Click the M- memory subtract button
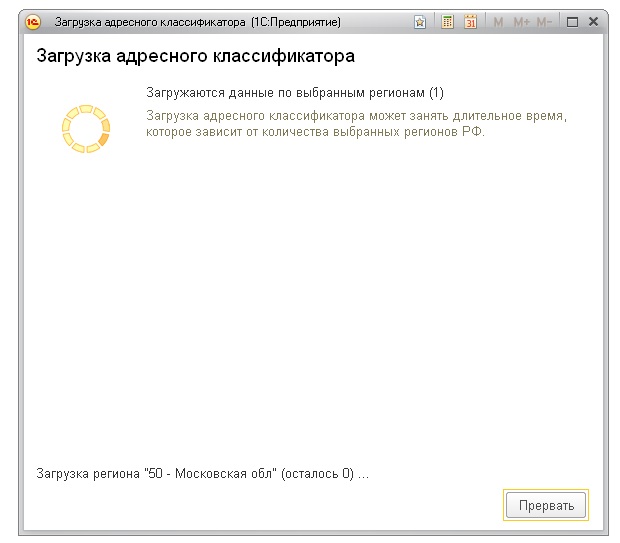620x543 pixels. click(x=544, y=22)
